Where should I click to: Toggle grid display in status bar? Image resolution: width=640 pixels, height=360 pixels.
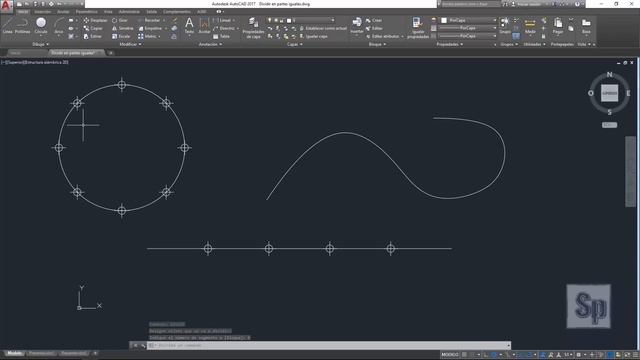464,354
